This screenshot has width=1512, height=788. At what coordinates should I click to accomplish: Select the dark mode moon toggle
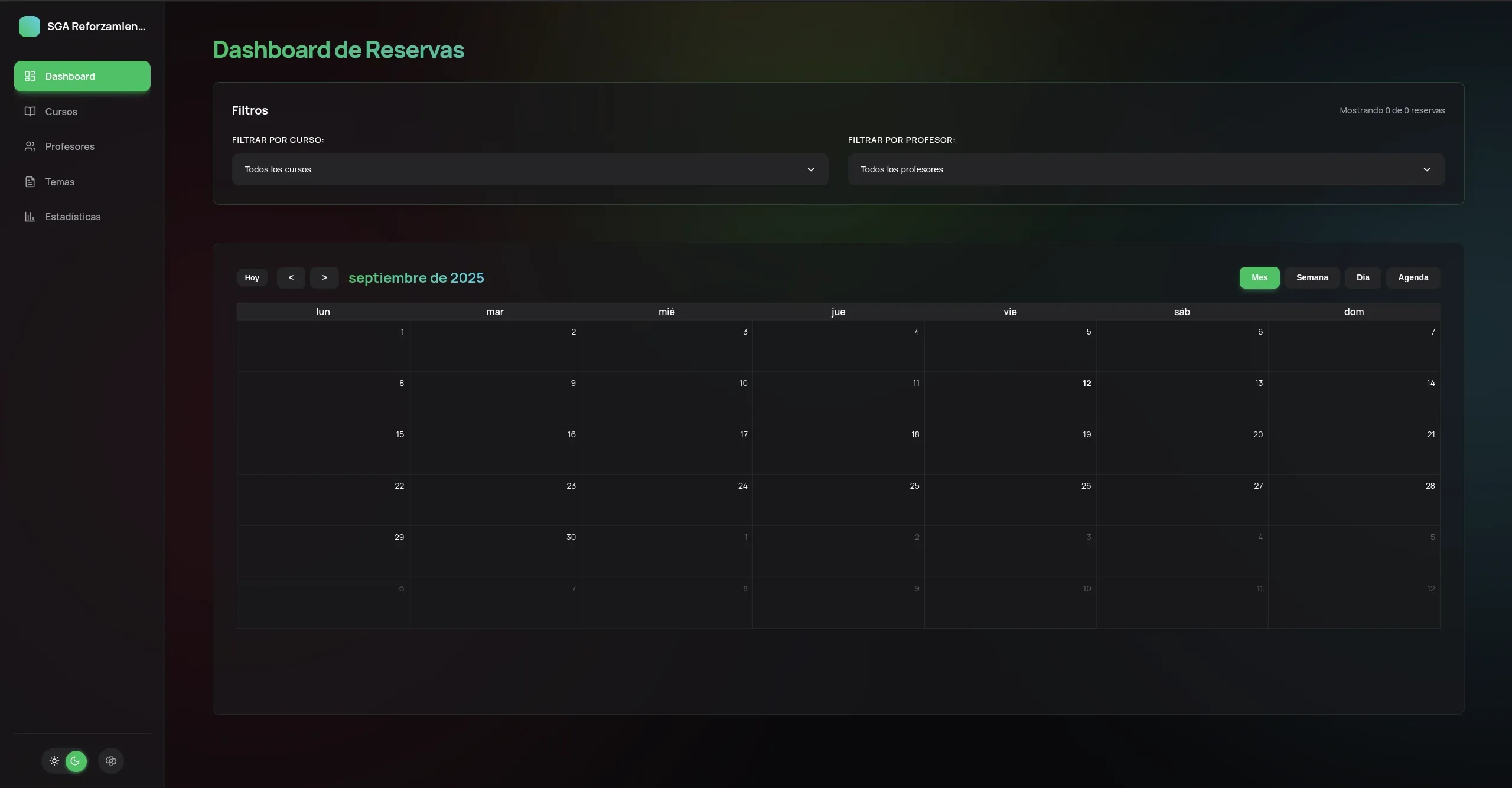[x=76, y=761]
